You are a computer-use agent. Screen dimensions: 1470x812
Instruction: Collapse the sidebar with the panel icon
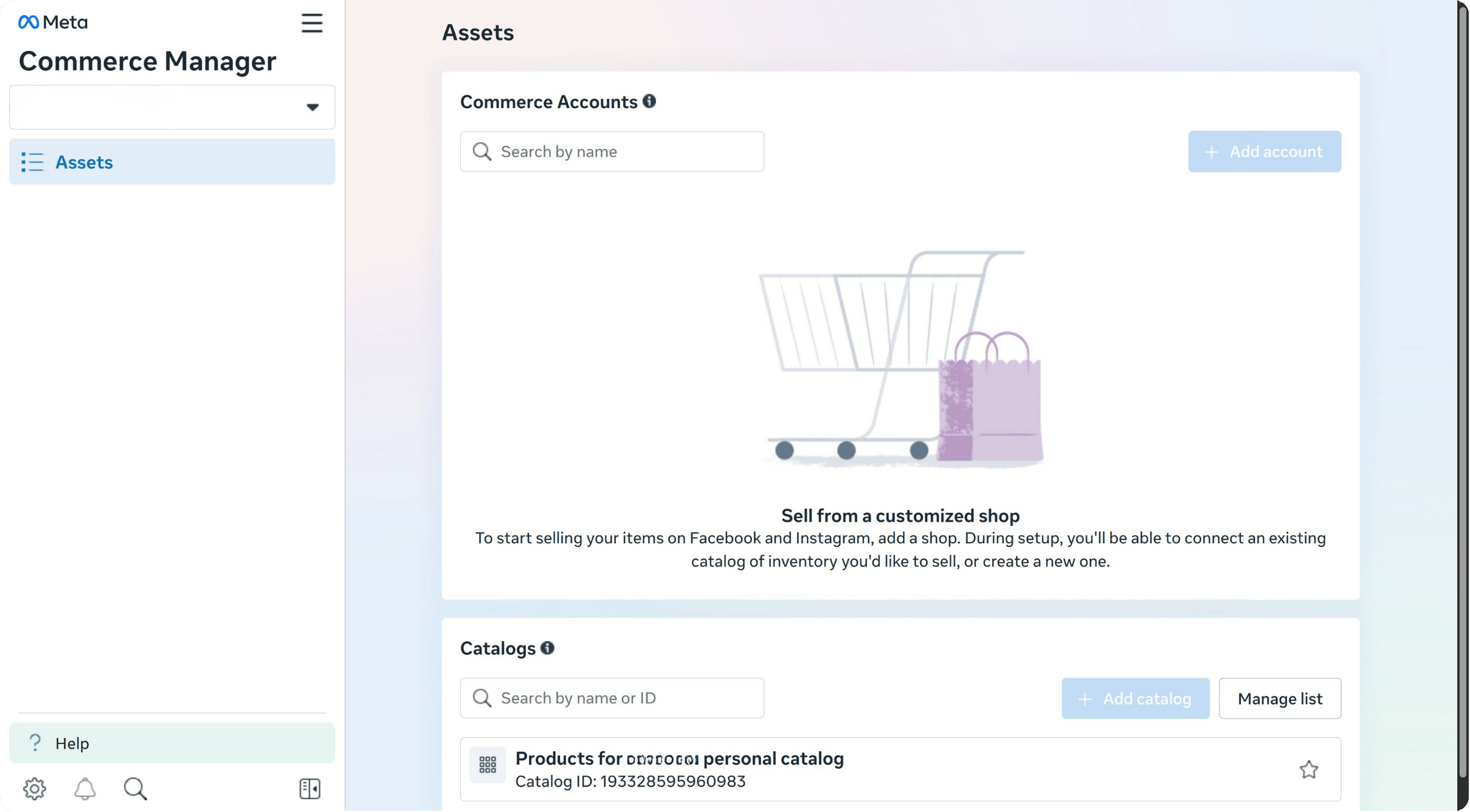309,788
